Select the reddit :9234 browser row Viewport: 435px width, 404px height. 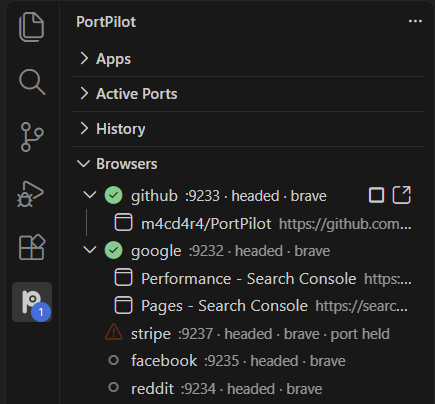pyautogui.click(x=247, y=388)
